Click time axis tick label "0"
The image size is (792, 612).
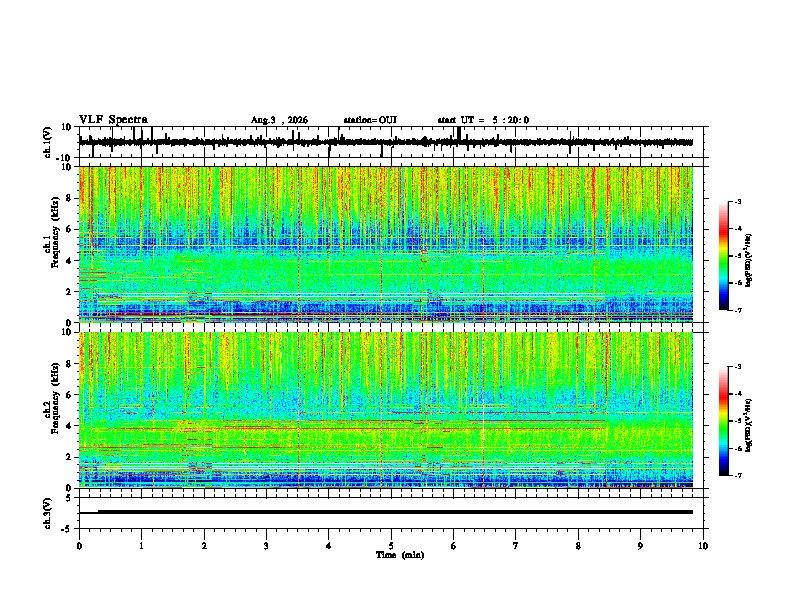pos(79,546)
